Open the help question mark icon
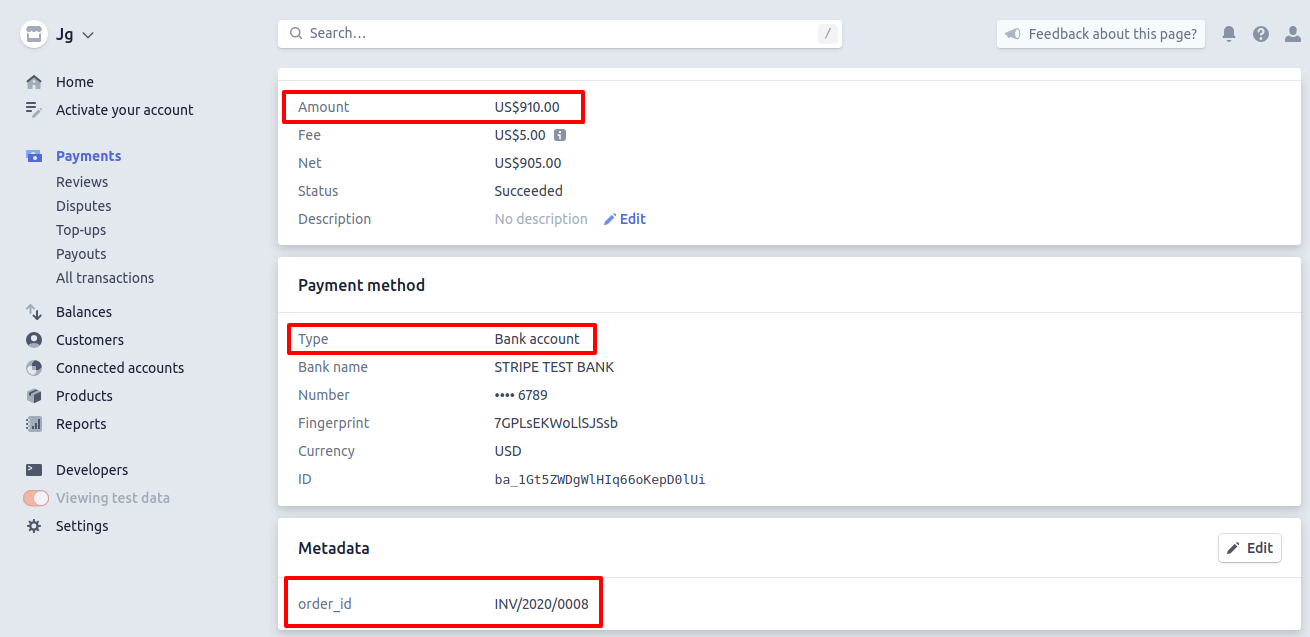Viewport: 1310px width, 637px height. coord(1261,34)
